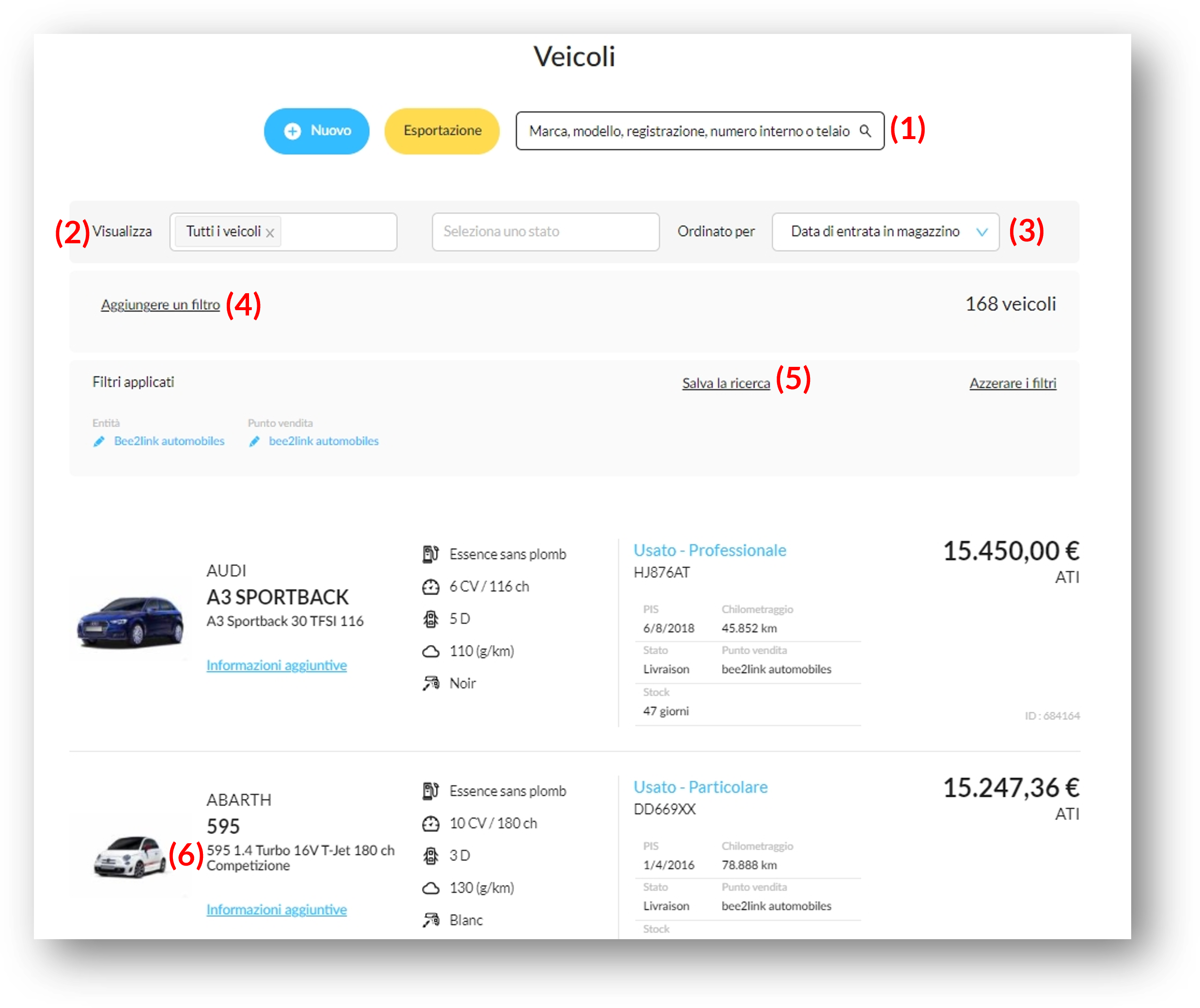Click the CO2 cloud icon next to 110 (g/km)

click(x=430, y=651)
